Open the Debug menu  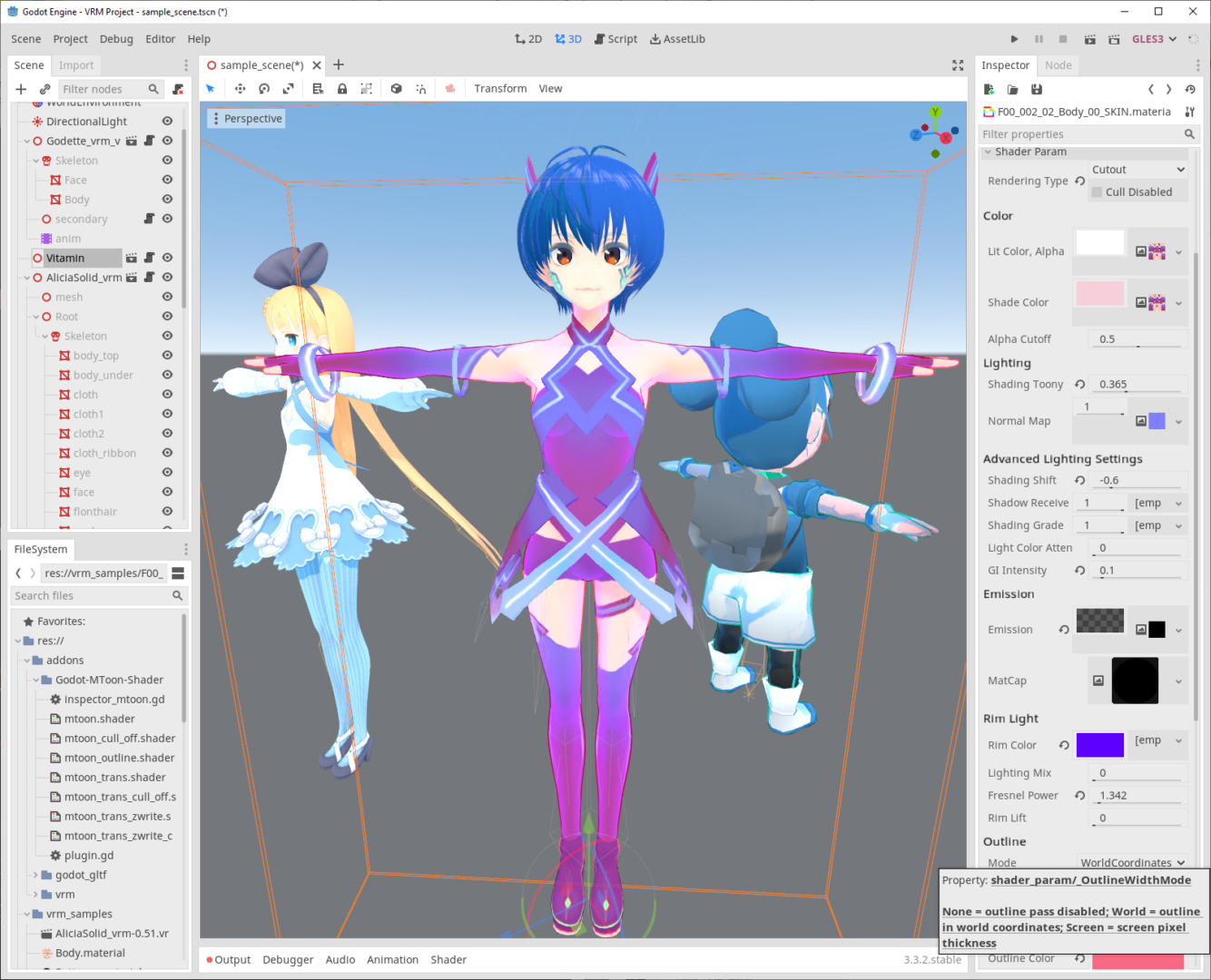click(x=116, y=39)
